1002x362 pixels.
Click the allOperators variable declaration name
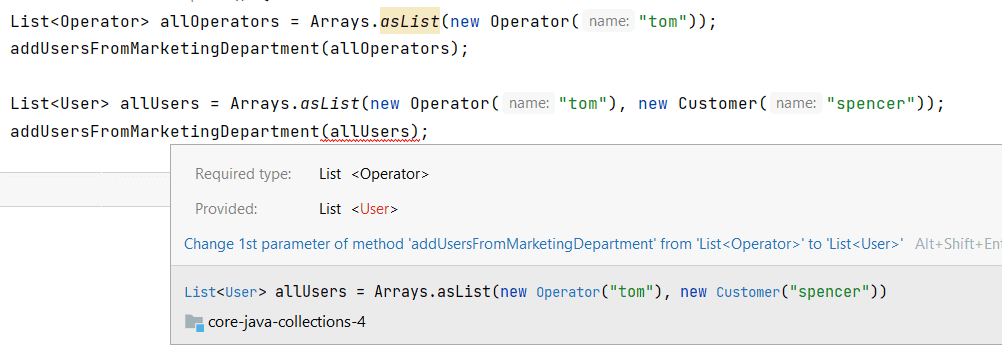(x=220, y=21)
